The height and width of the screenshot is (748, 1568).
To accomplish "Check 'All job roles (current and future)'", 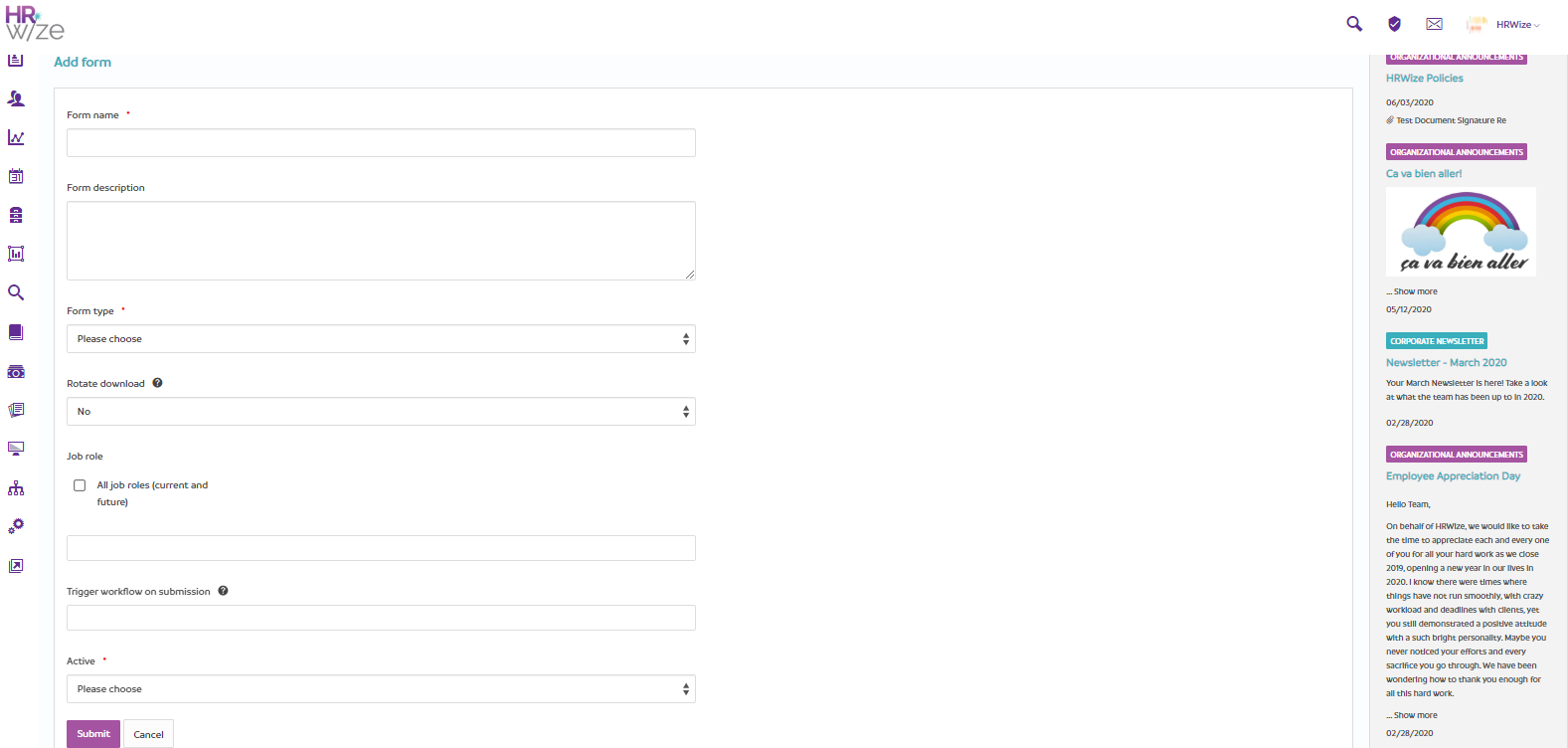I will [x=80, y=484].
